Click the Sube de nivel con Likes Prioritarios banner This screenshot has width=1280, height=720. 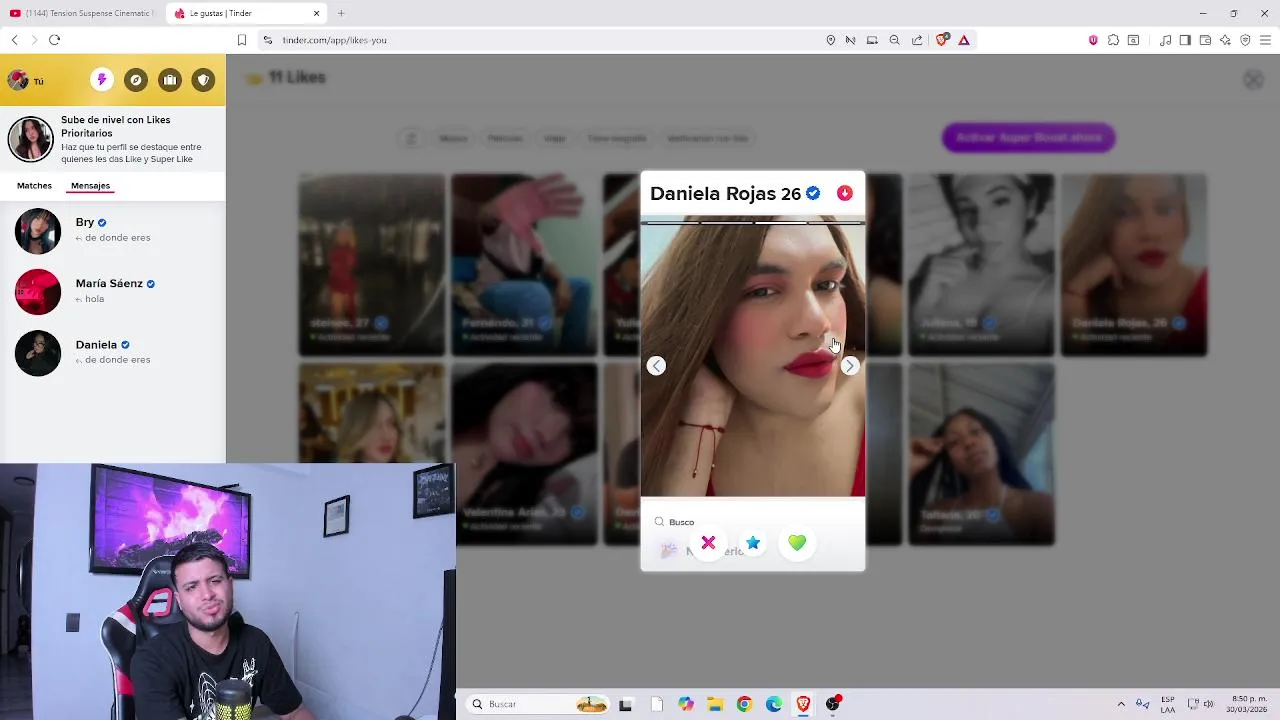(113, 139)
